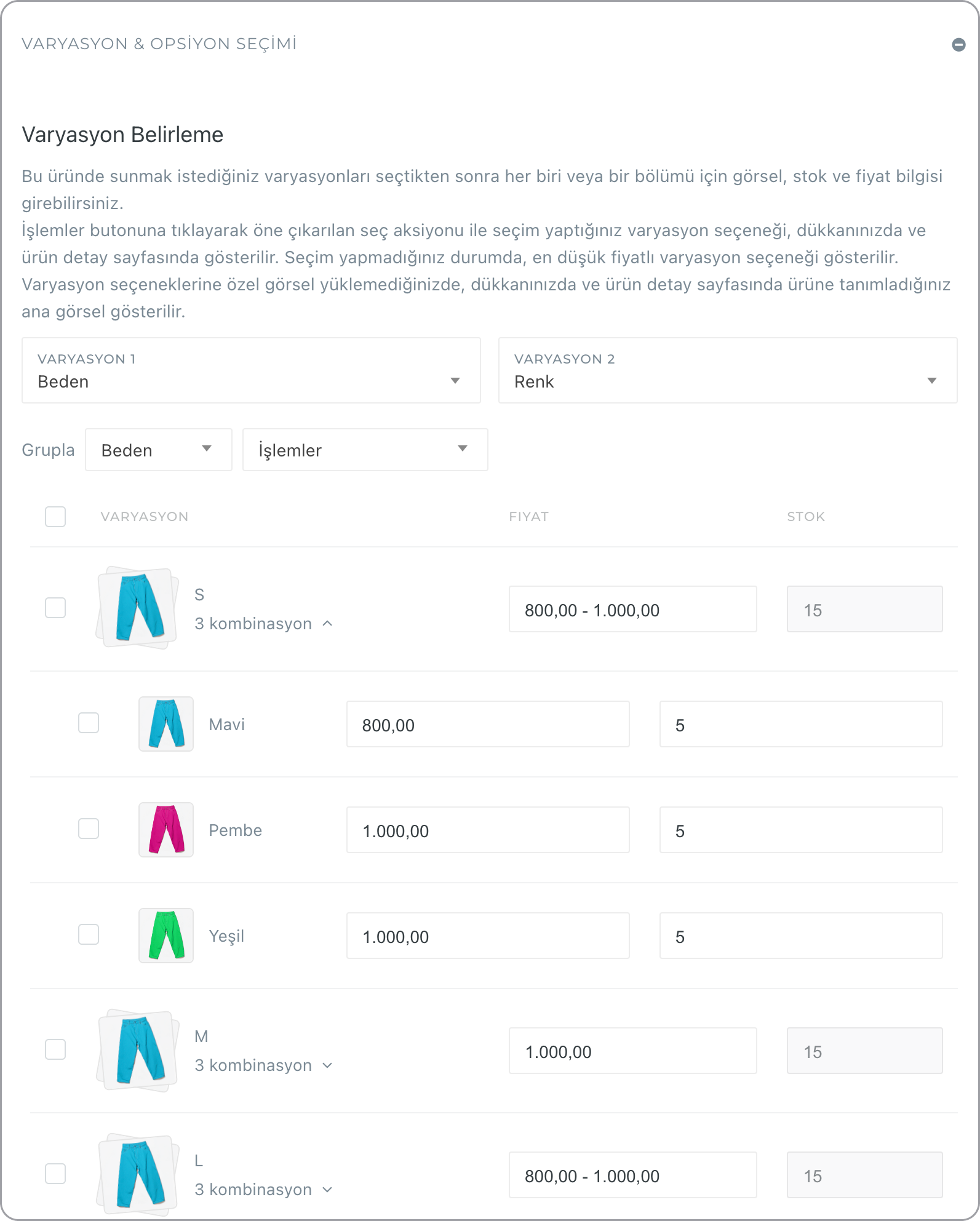This screenshot has height=1221, width=980.
Task: Select the green Yeşil pants thumbnail
Action: pos(166,936)
